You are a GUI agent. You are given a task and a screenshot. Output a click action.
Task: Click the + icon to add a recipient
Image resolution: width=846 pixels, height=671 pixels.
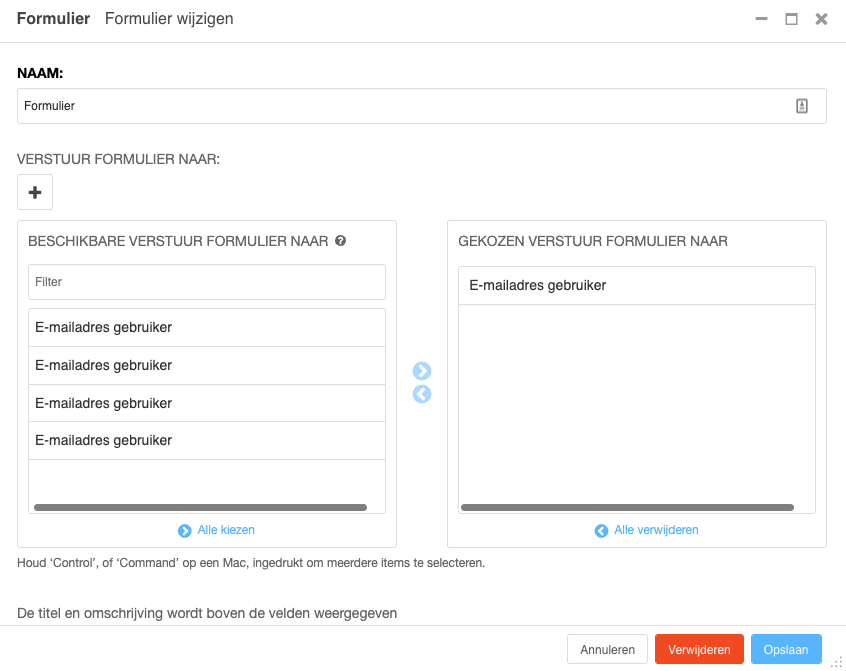click(x=35, y=191)
